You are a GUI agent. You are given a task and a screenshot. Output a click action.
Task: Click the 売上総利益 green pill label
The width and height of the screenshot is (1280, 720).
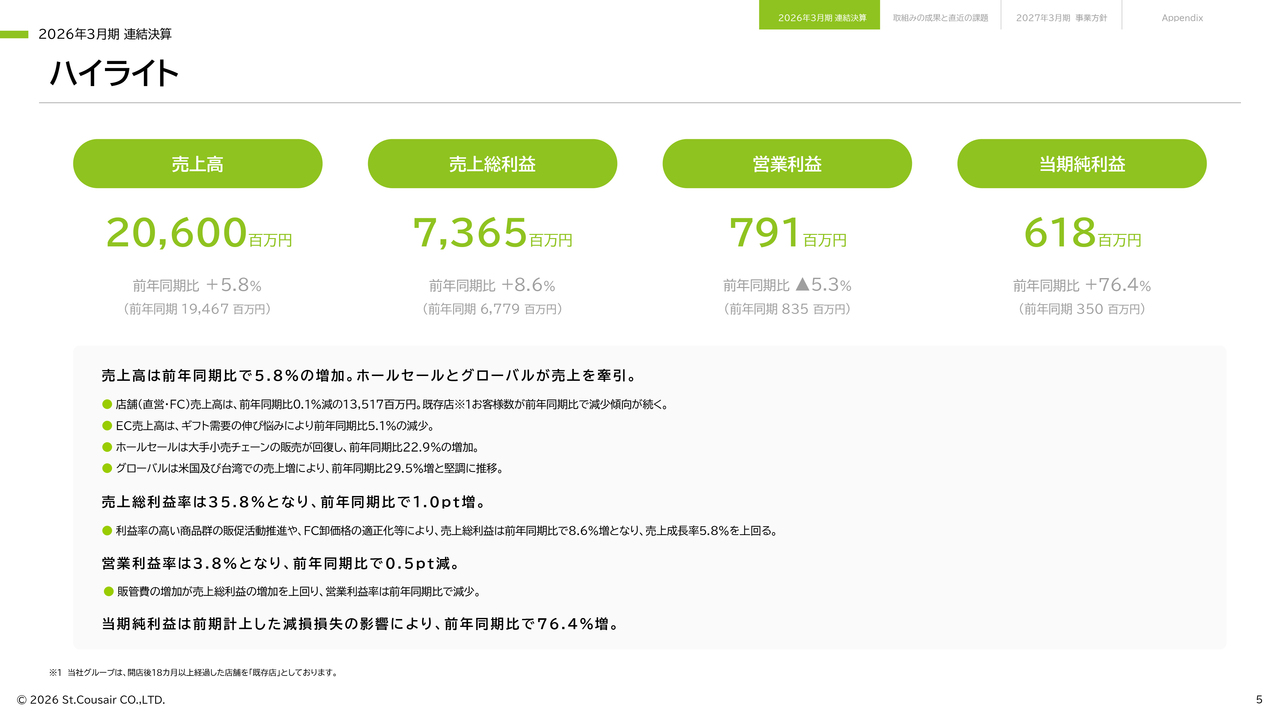tap(492, 164)
